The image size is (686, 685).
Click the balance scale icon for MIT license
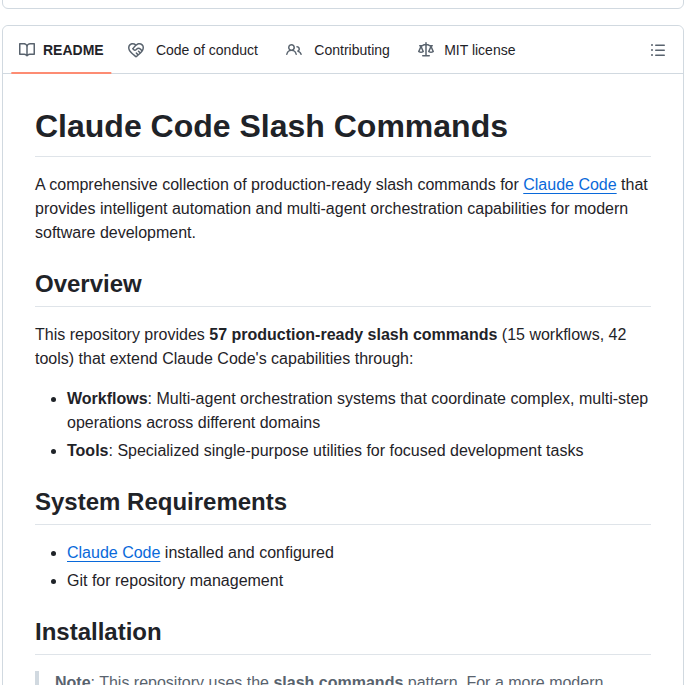click(426, 50)
